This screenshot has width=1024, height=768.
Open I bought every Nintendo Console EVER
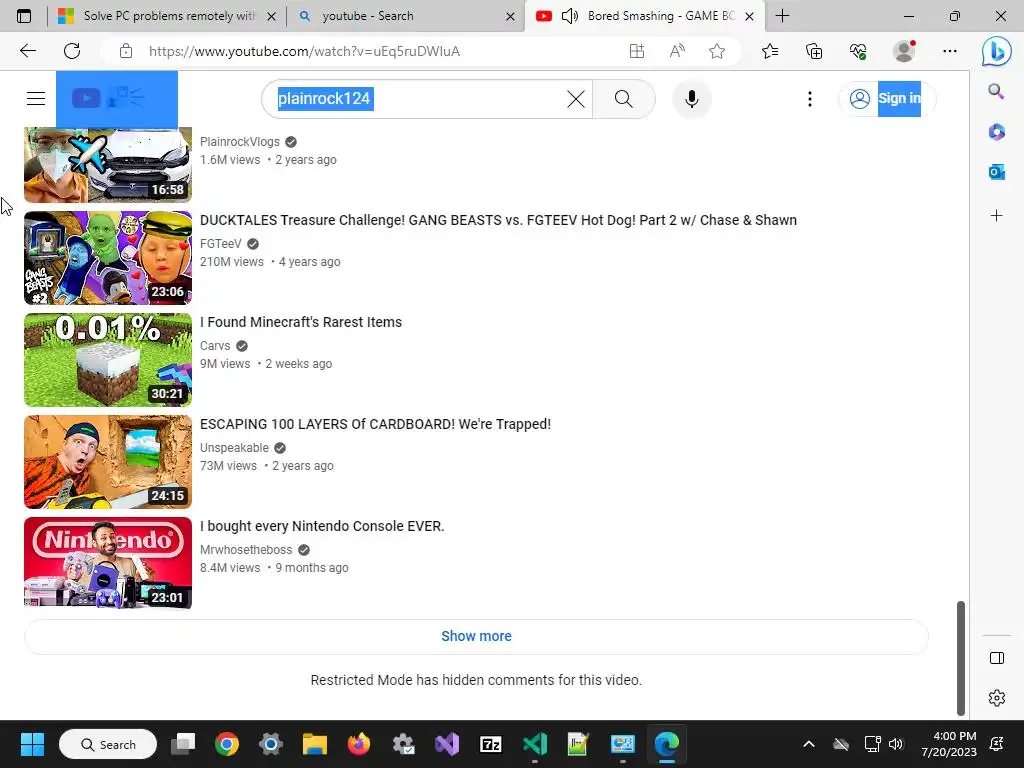coord(322,526)
